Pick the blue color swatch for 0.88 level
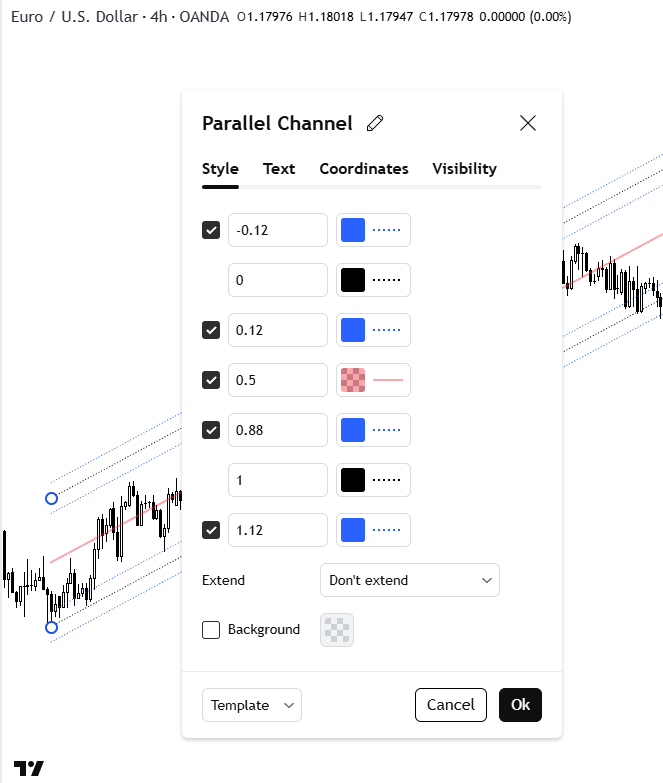 (353, 430)
